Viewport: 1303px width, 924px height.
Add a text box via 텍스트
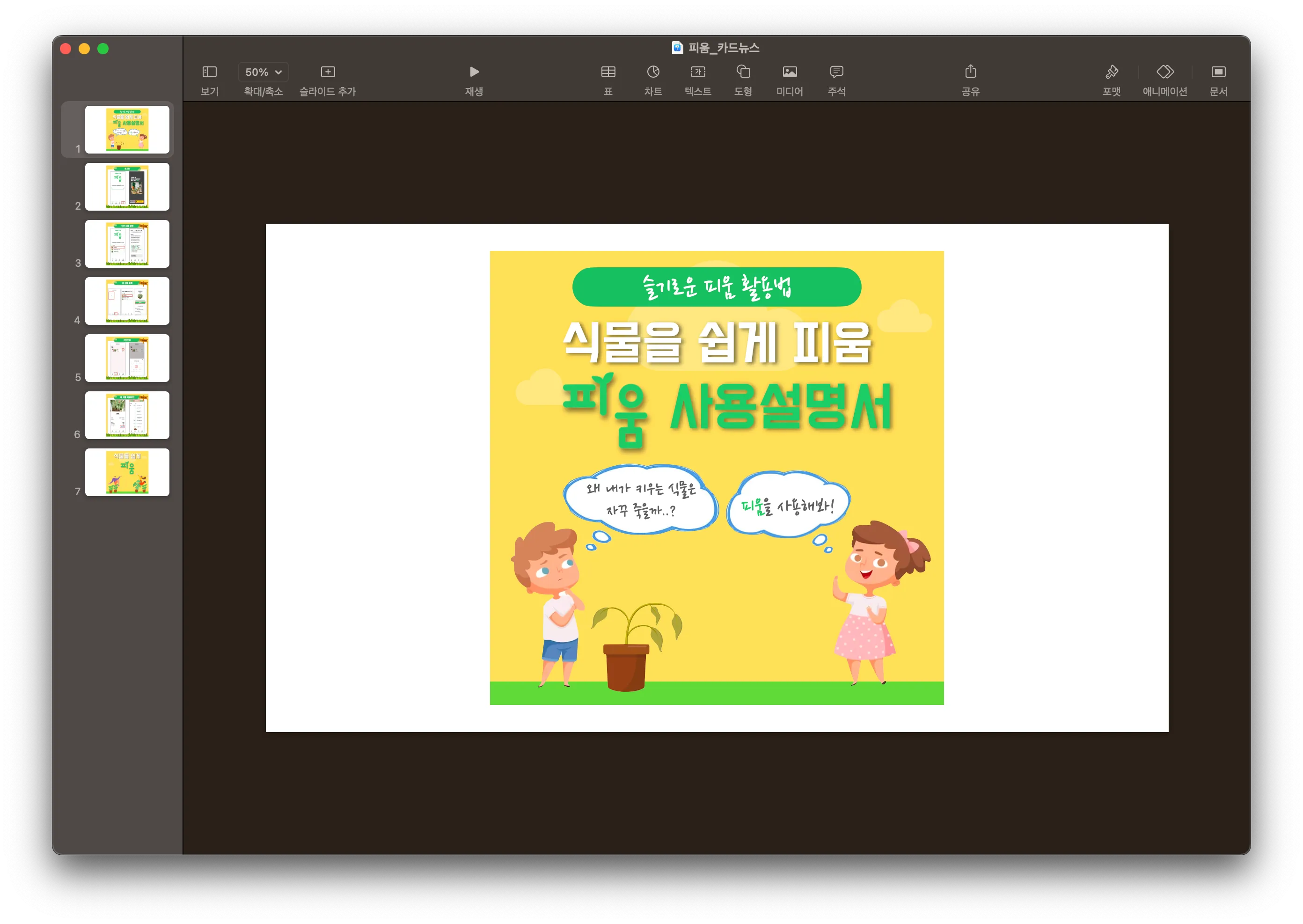[698, 72]
